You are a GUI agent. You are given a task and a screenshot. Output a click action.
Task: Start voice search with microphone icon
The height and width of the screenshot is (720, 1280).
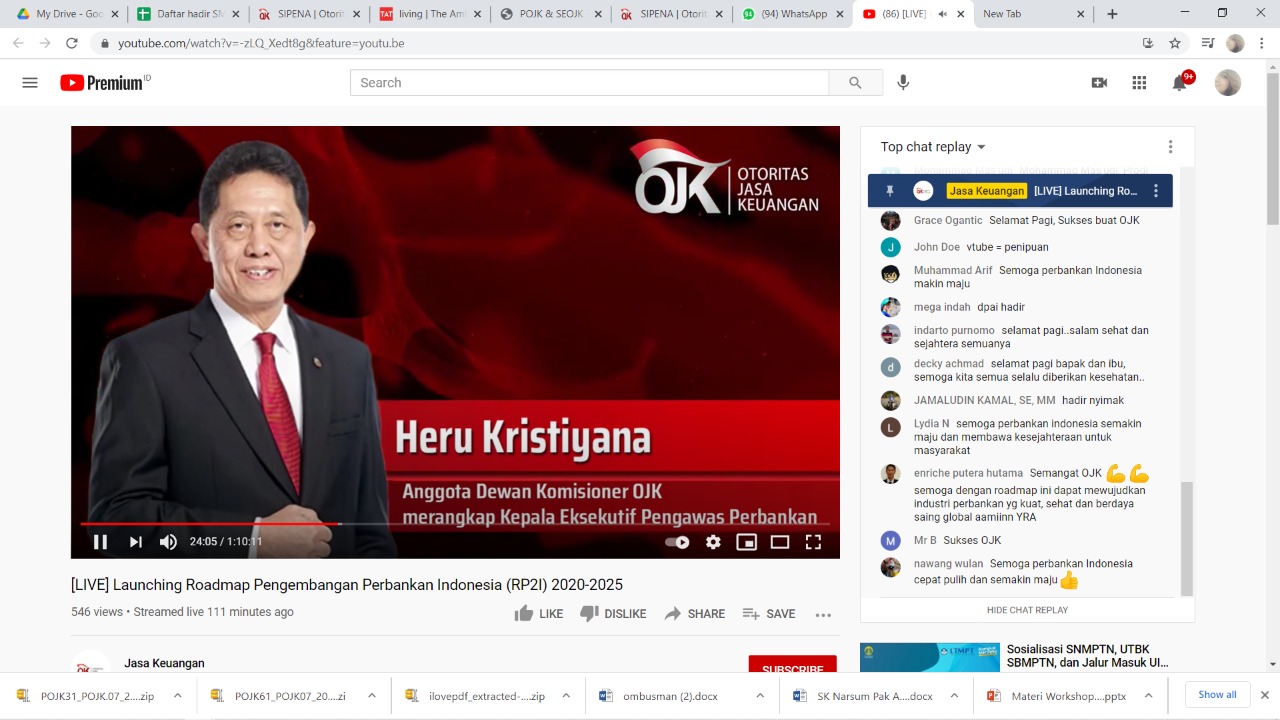tap(903, 83)
